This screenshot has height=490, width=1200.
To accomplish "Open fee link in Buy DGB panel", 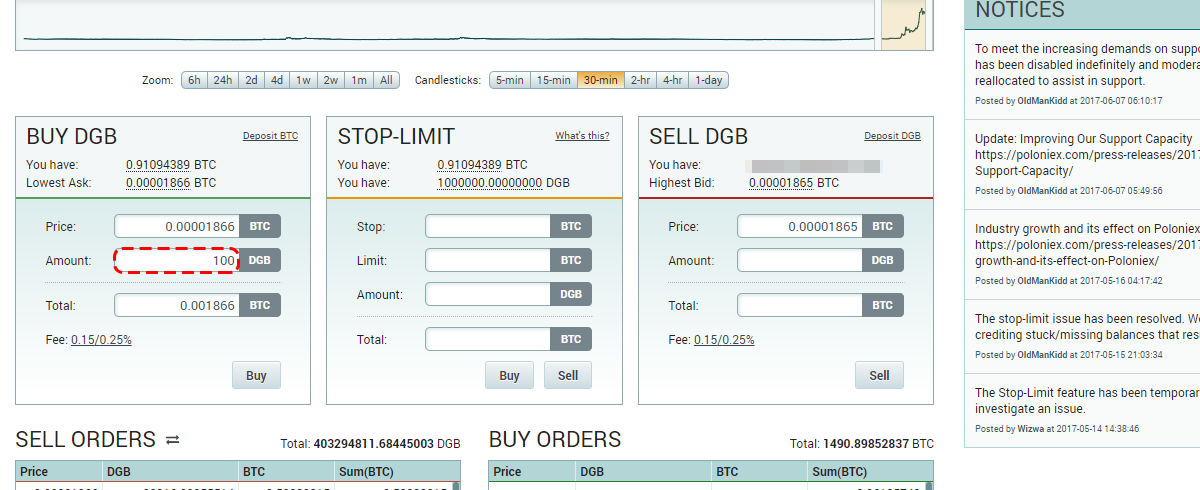I will coord(101,340).
